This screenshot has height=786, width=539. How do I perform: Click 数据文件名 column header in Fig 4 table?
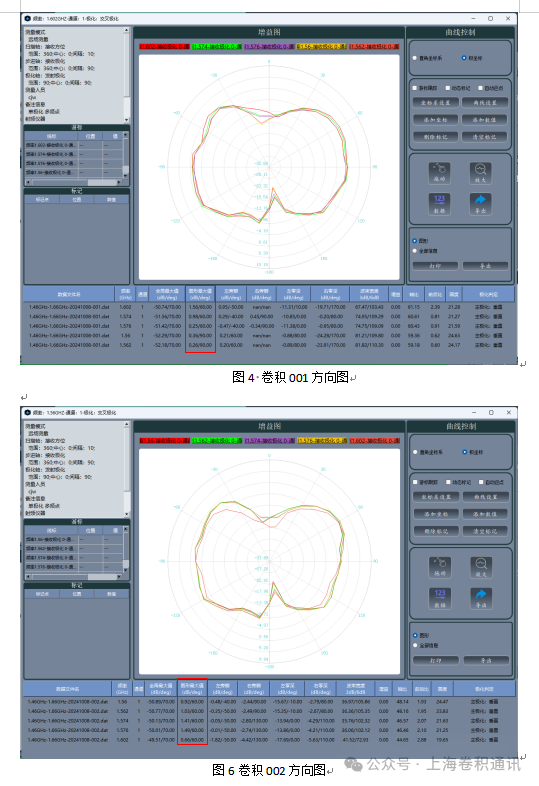69,294
